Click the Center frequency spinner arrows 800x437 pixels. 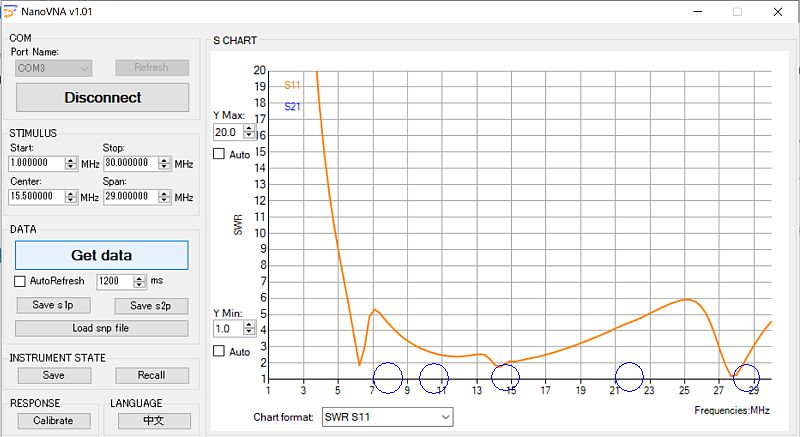71,197
